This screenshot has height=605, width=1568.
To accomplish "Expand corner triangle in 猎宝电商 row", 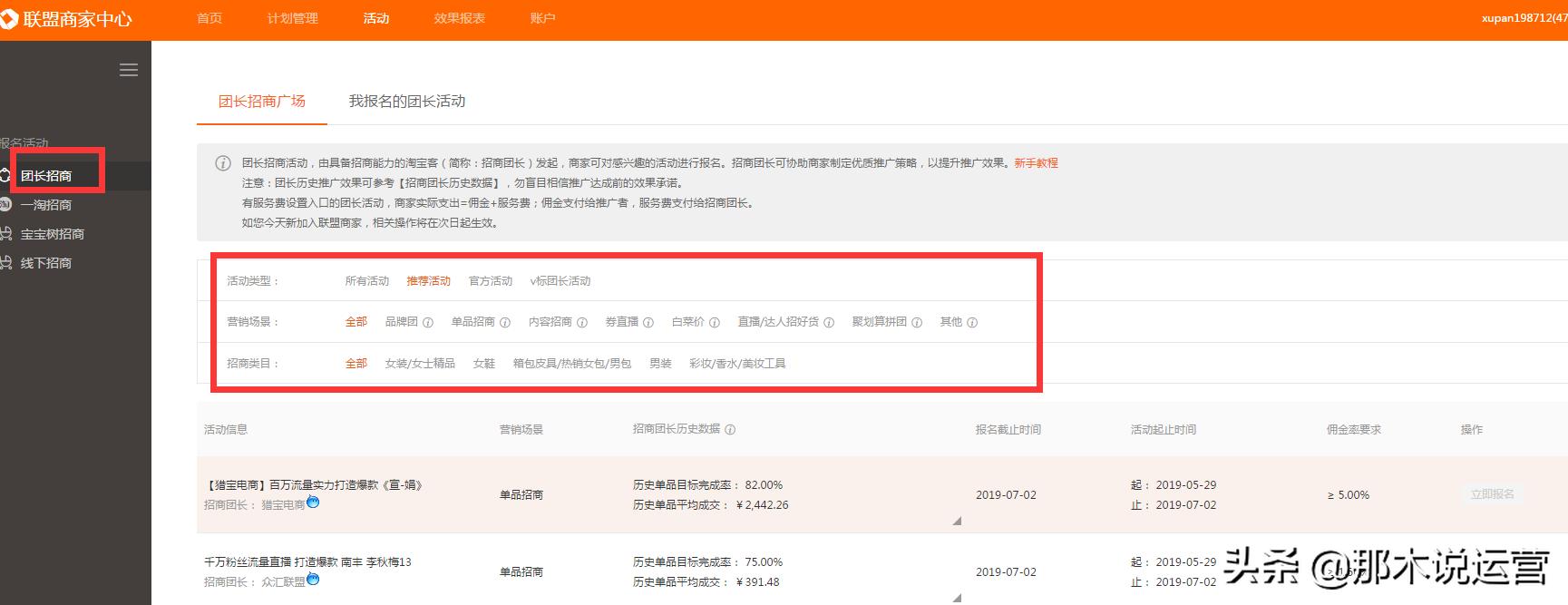I will 957,521.
